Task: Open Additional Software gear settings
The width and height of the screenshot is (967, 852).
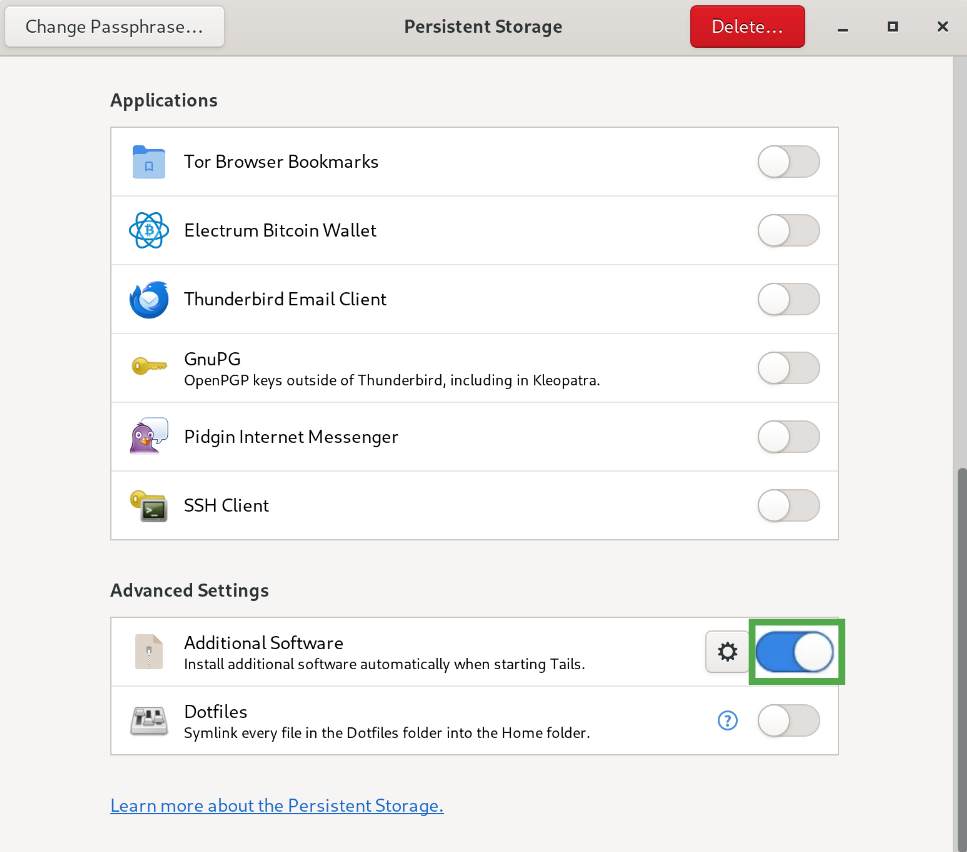Action: pyautogui.click(x=727, y=652)
